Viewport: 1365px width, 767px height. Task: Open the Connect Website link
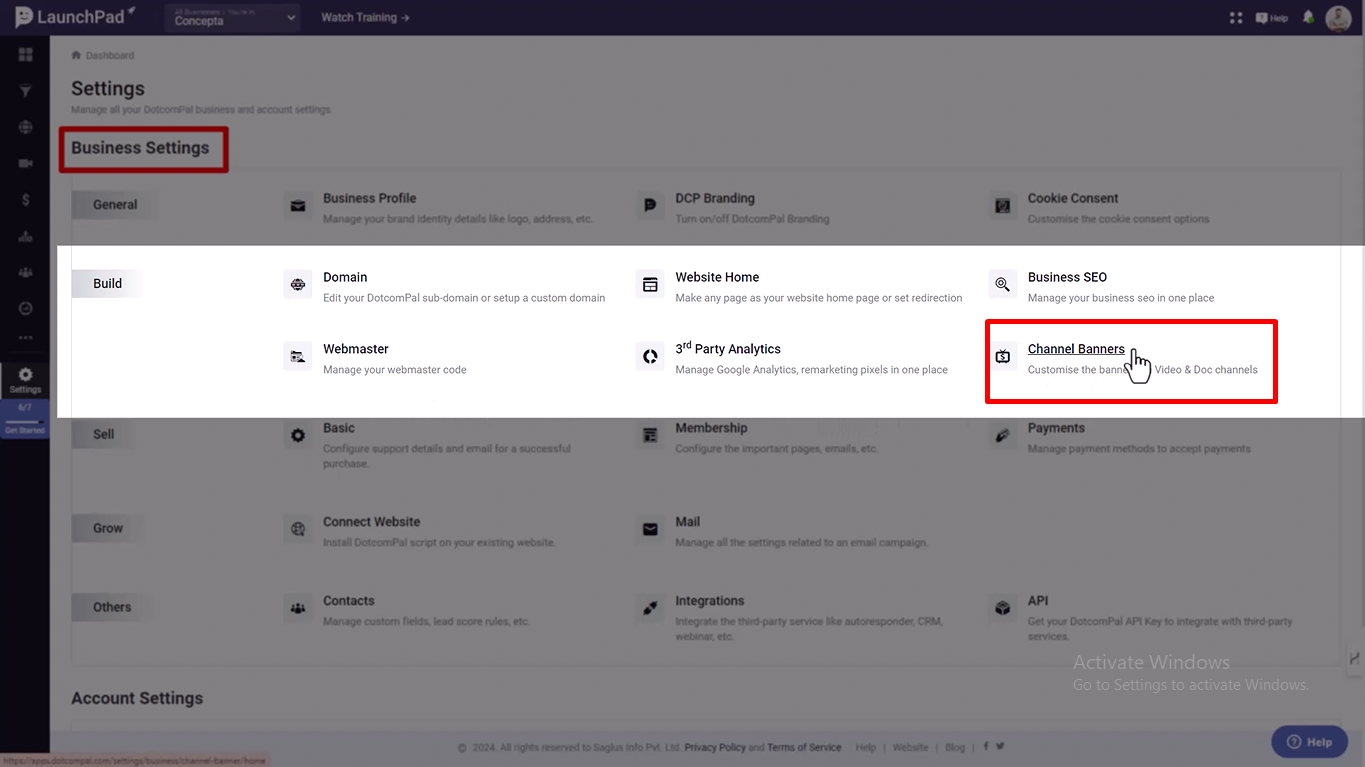pyautogui.click(x=371, y=522)
